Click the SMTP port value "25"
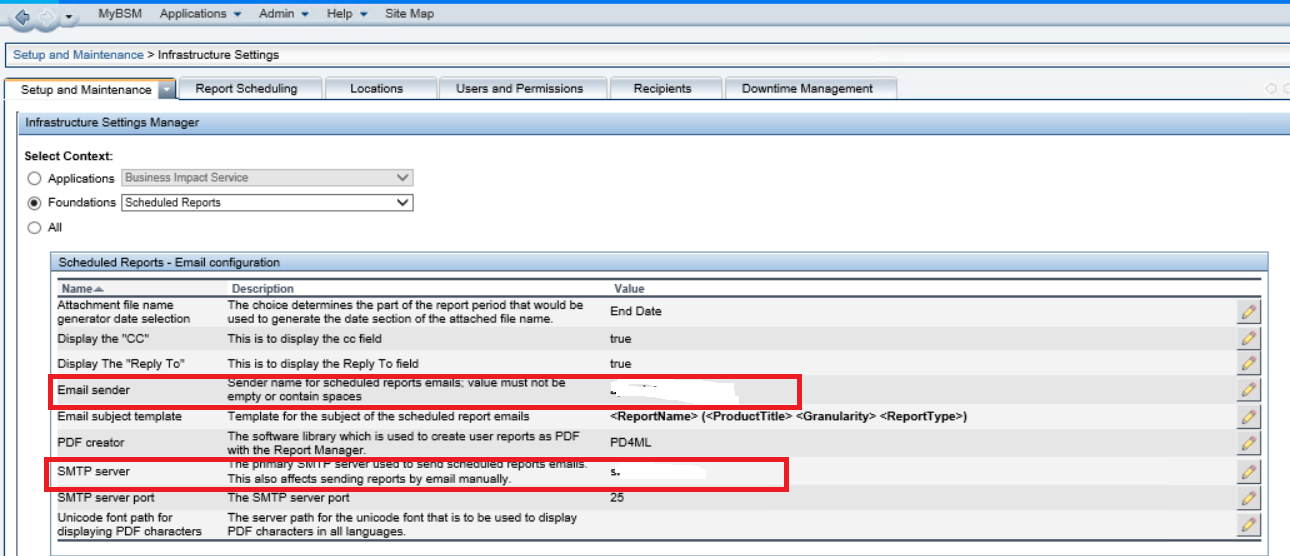The height and width of the screenshot is (556, 1290). click(617, 497)
